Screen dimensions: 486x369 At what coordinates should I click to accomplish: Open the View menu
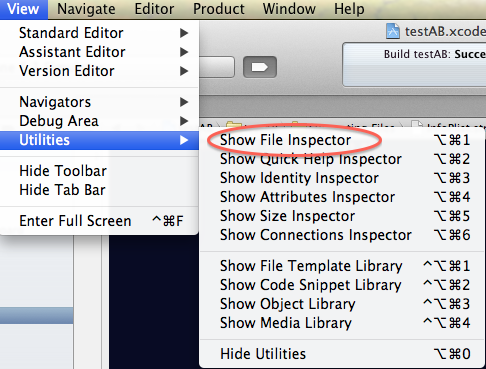[x=23, y=9]
